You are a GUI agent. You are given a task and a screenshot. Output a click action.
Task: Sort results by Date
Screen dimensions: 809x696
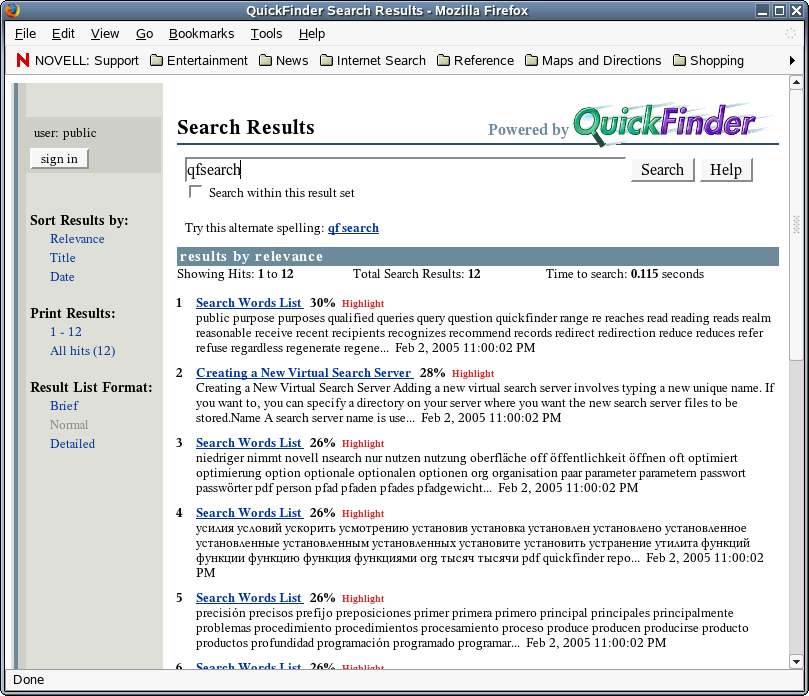coord(62,277)
